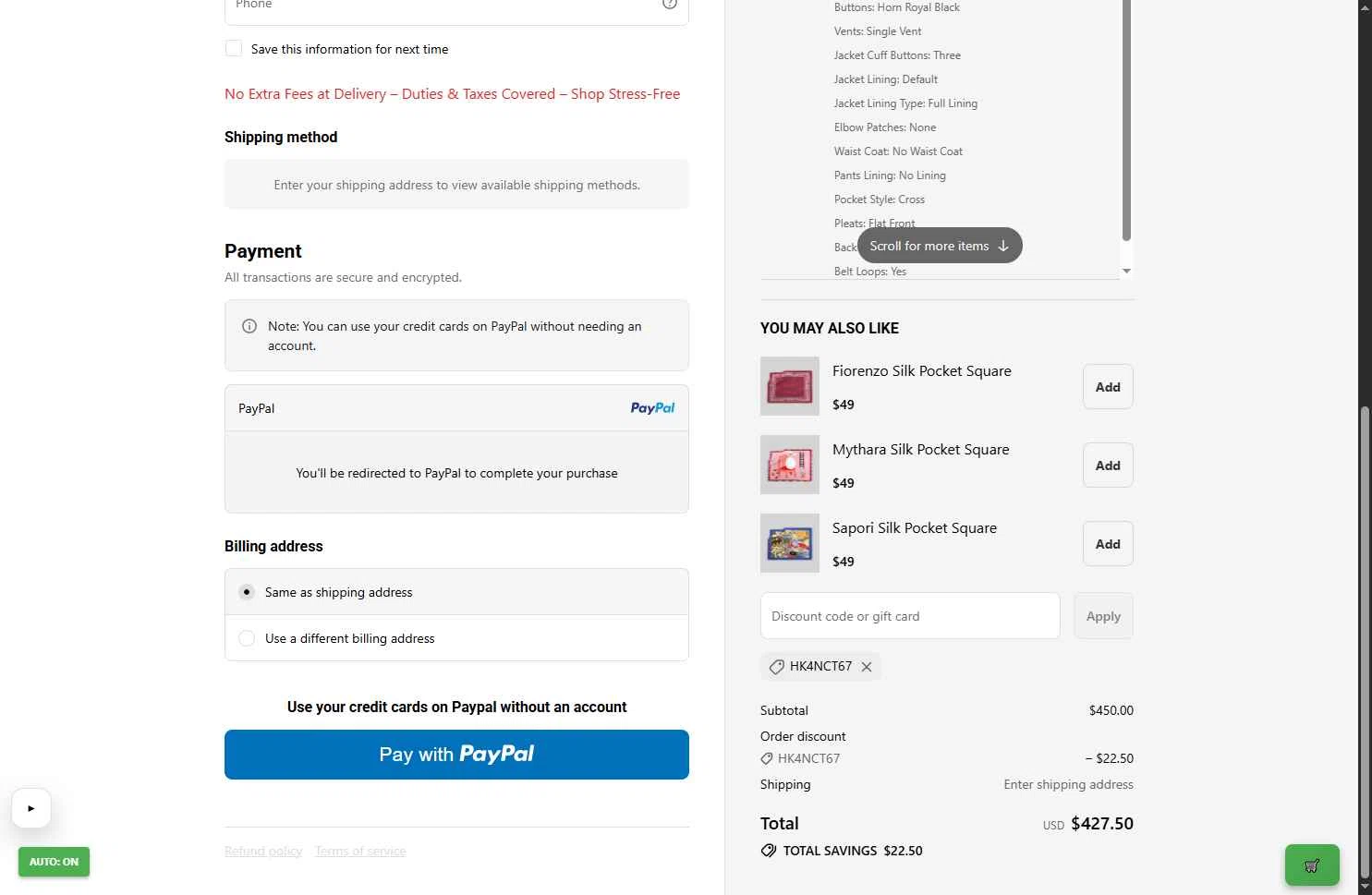Image resolution: width=1372 pixels, height=895 pixels.
Task: Check Save this information for next time
Action: [x=234, y=48]
